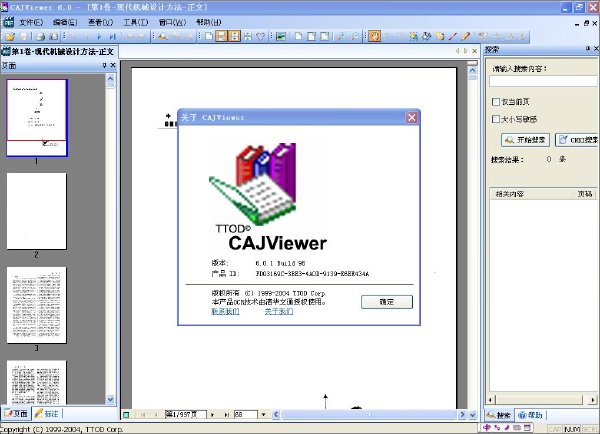The width and height of the screenshot is (600, 434).
Task: Click the heart-shaped toolbar icon
Action: 260,36
